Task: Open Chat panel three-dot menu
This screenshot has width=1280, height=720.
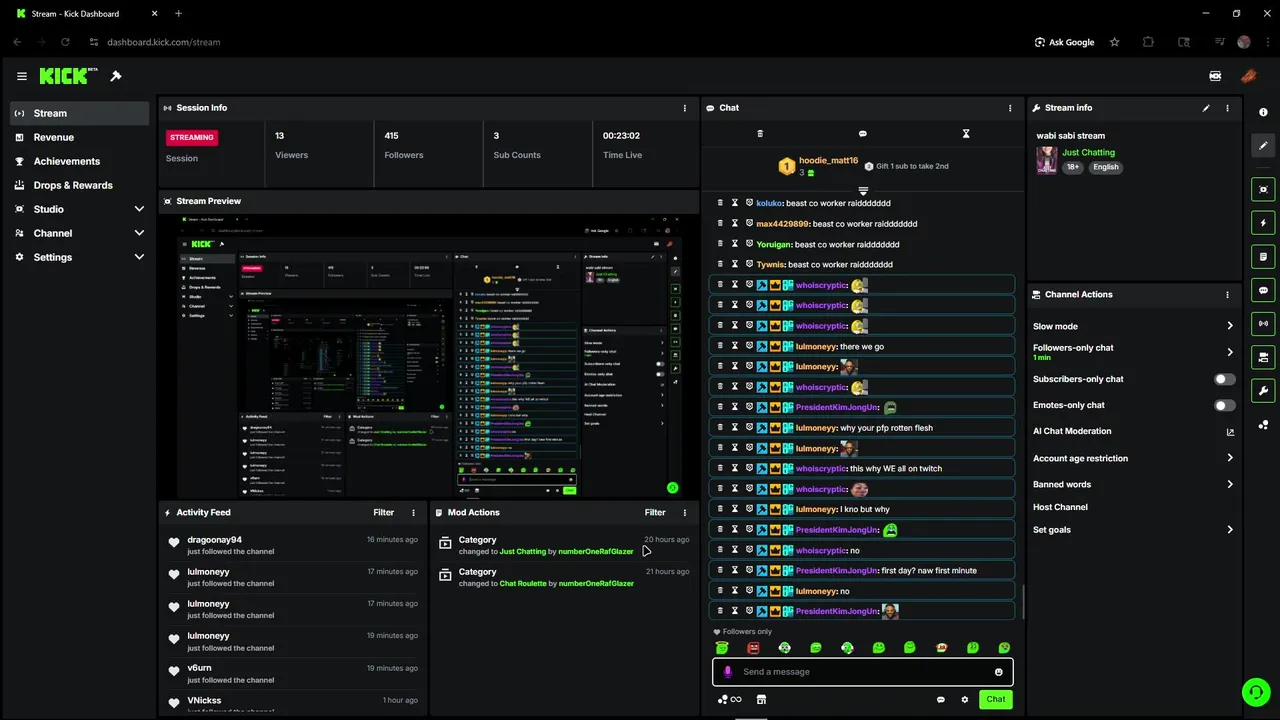Action: click(x=1010, y=108)
